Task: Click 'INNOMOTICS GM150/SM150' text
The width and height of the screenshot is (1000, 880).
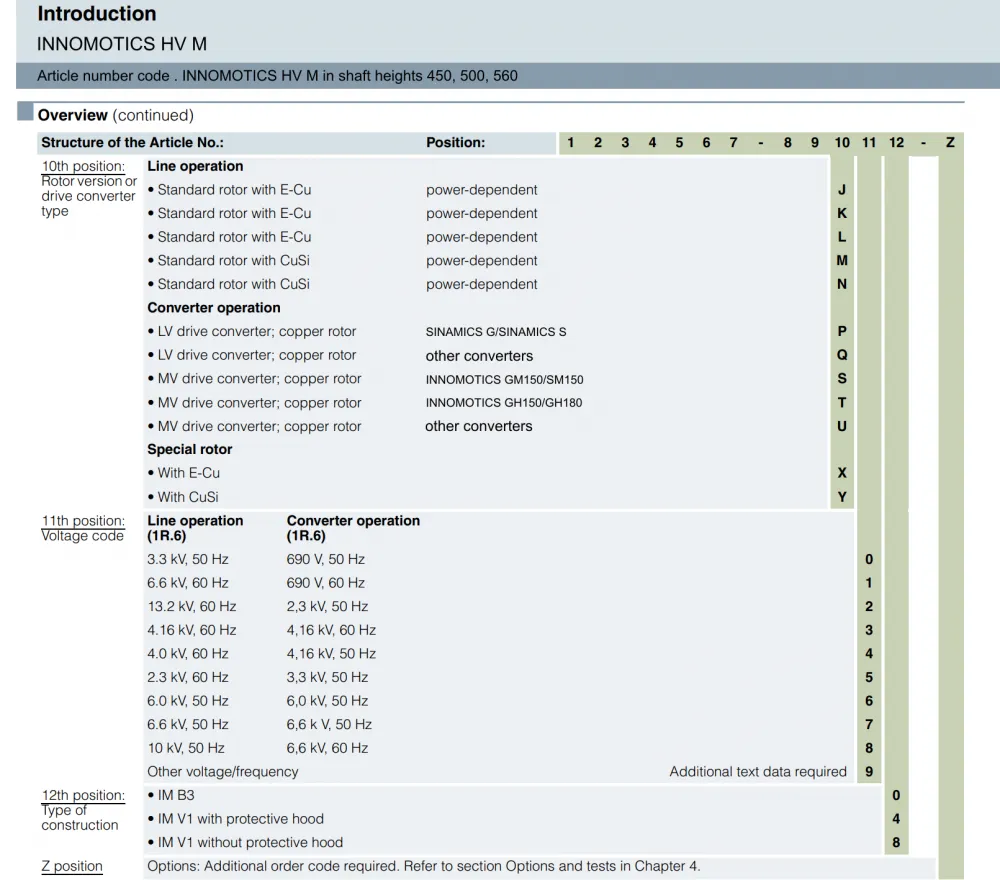Action: tap(504, 379)
